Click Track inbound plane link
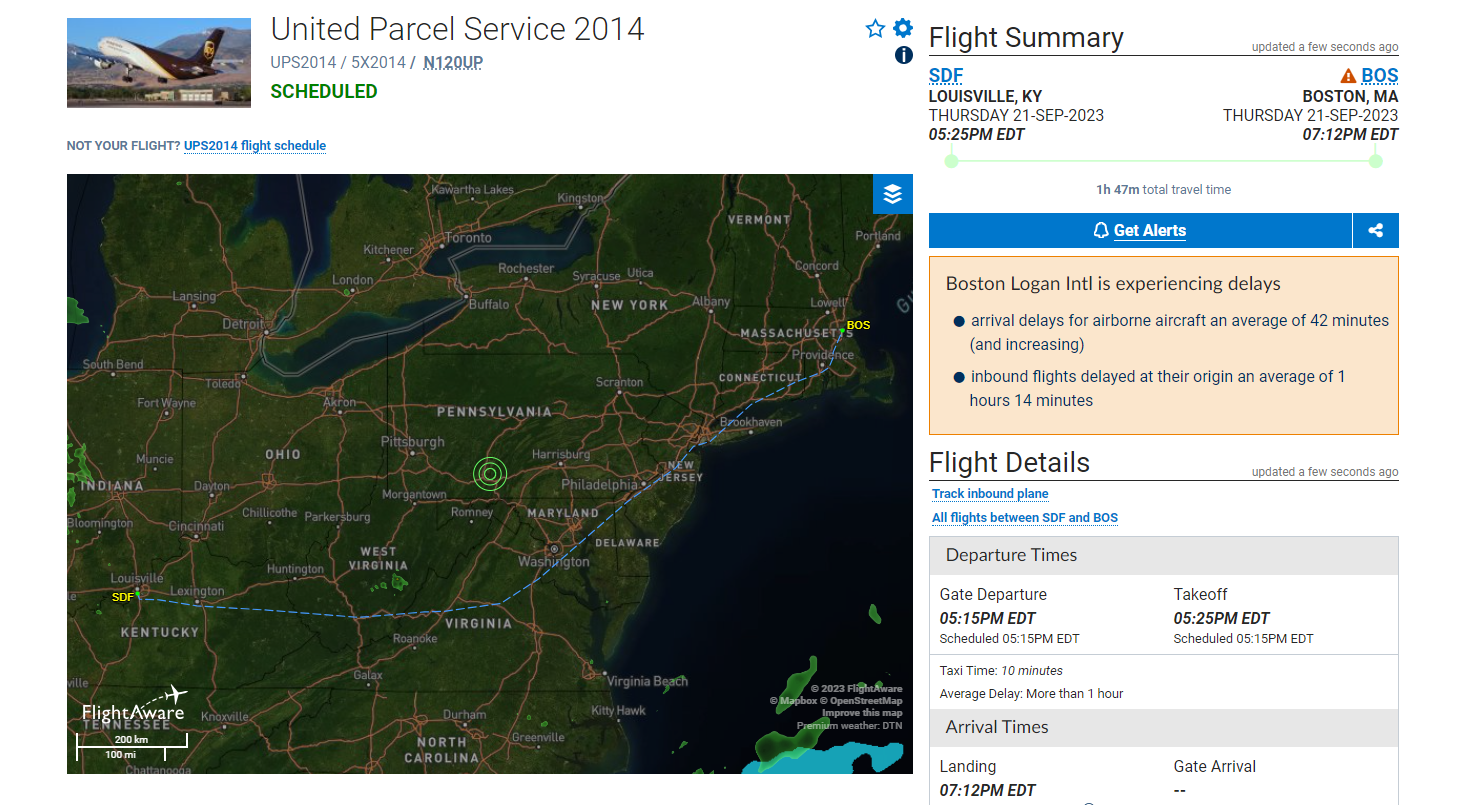Image resolution: width=1461 pixels, height=805 pixels. 990,494
